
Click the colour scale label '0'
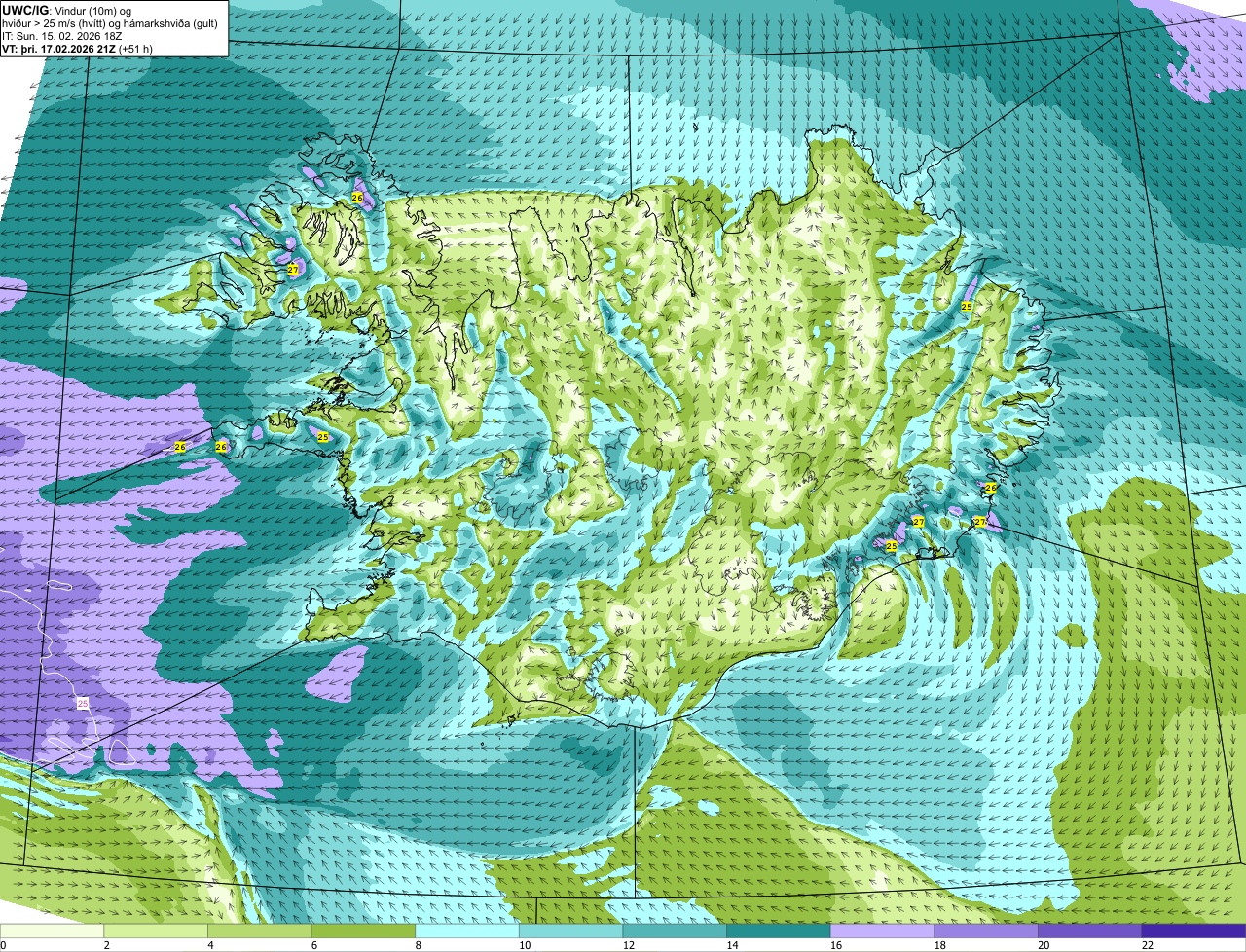(x=3, y=944)
